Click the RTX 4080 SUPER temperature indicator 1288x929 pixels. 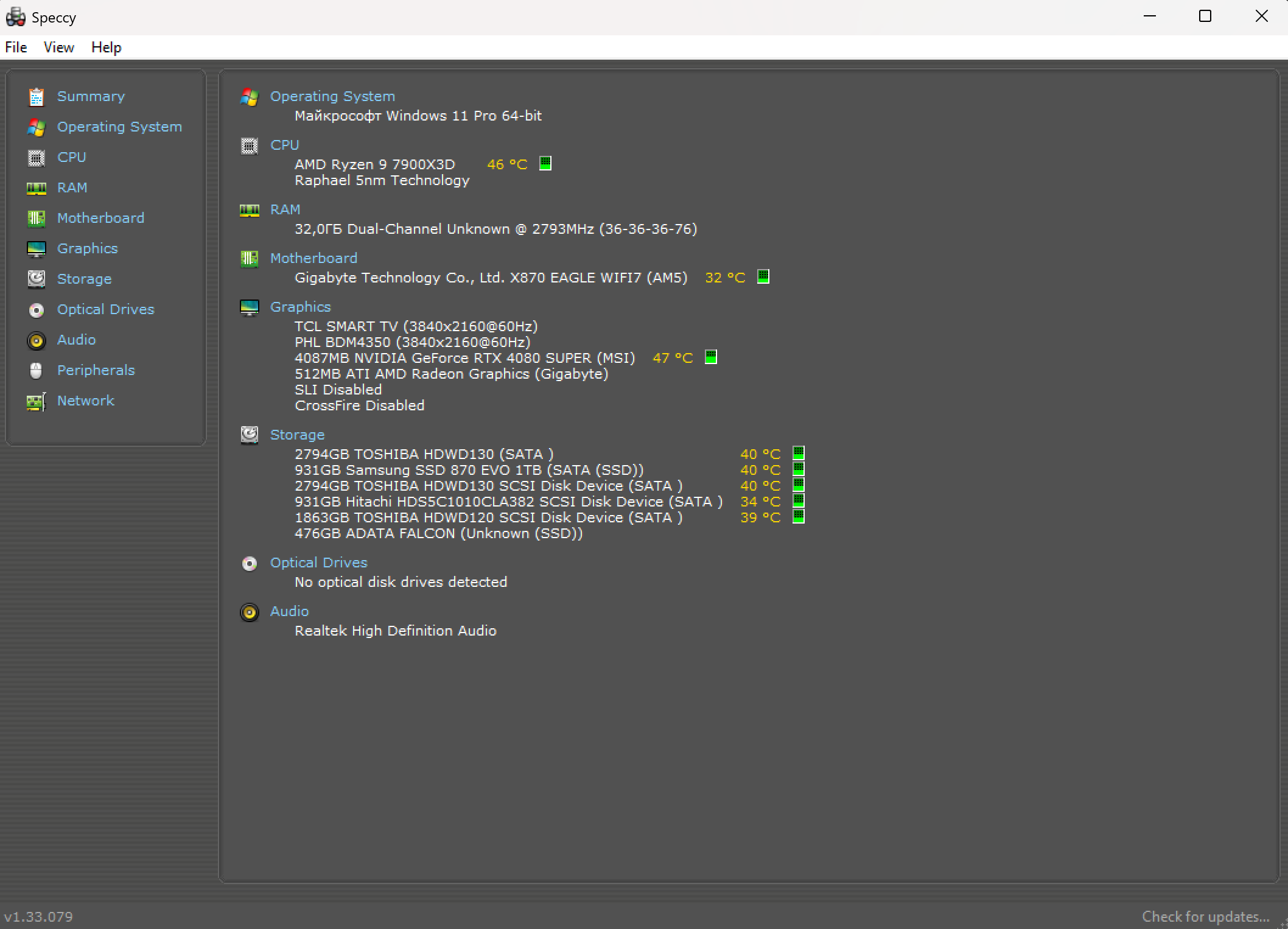pos(710,357)
